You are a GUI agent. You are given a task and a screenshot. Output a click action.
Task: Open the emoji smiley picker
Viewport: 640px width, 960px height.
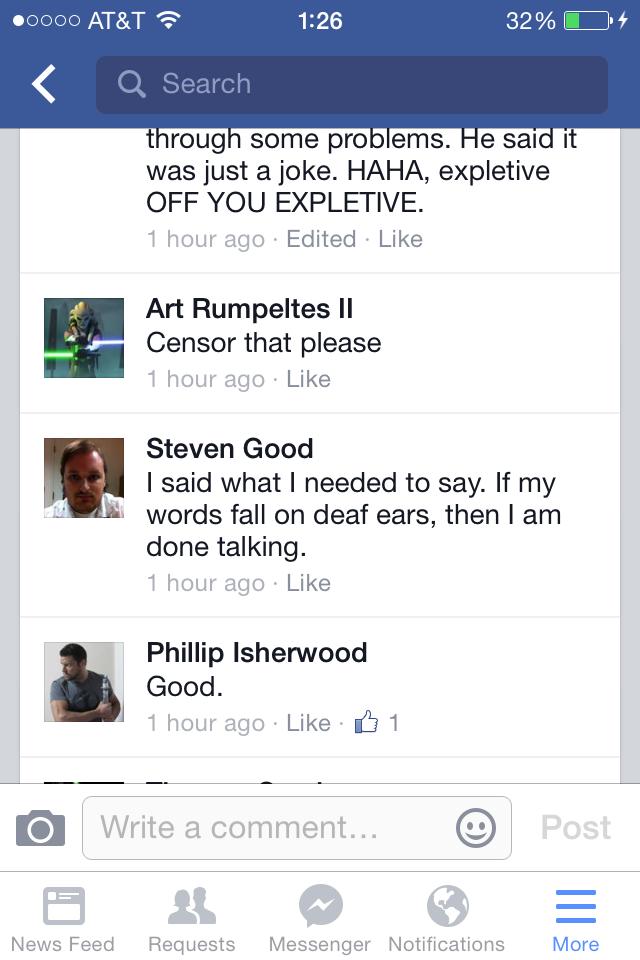(x=476, y=828)
